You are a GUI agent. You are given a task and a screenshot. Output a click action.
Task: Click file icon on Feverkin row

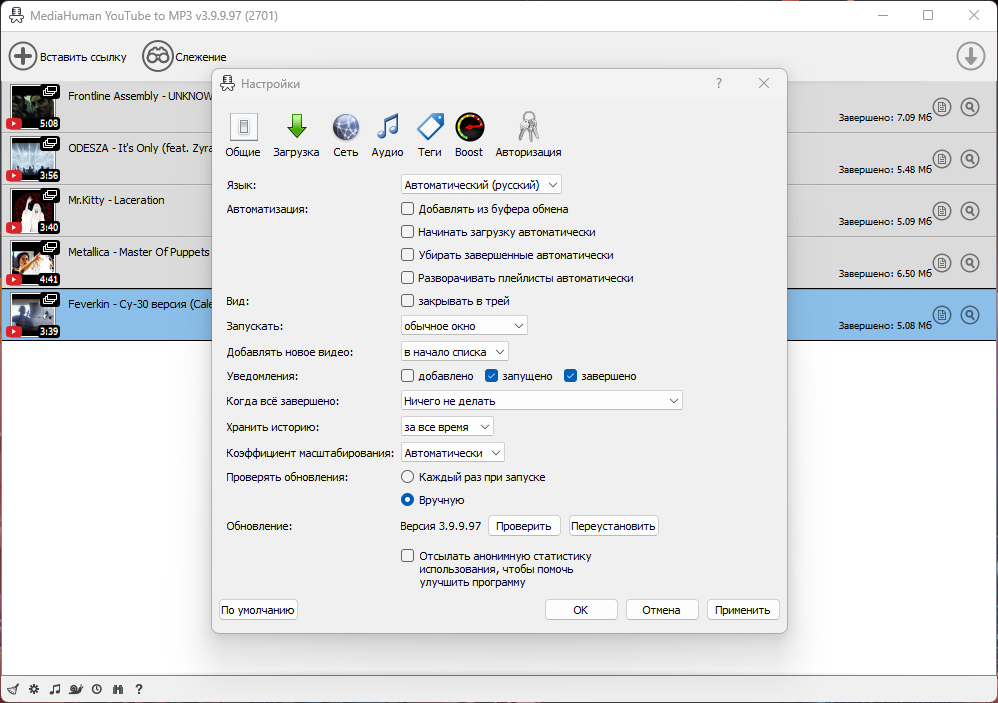942,315
